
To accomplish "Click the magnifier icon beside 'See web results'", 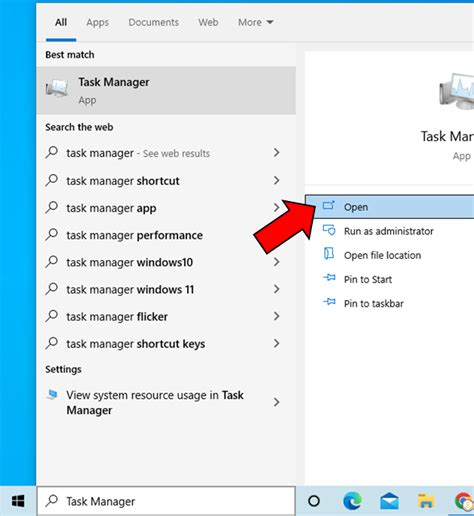I will 52,152.
